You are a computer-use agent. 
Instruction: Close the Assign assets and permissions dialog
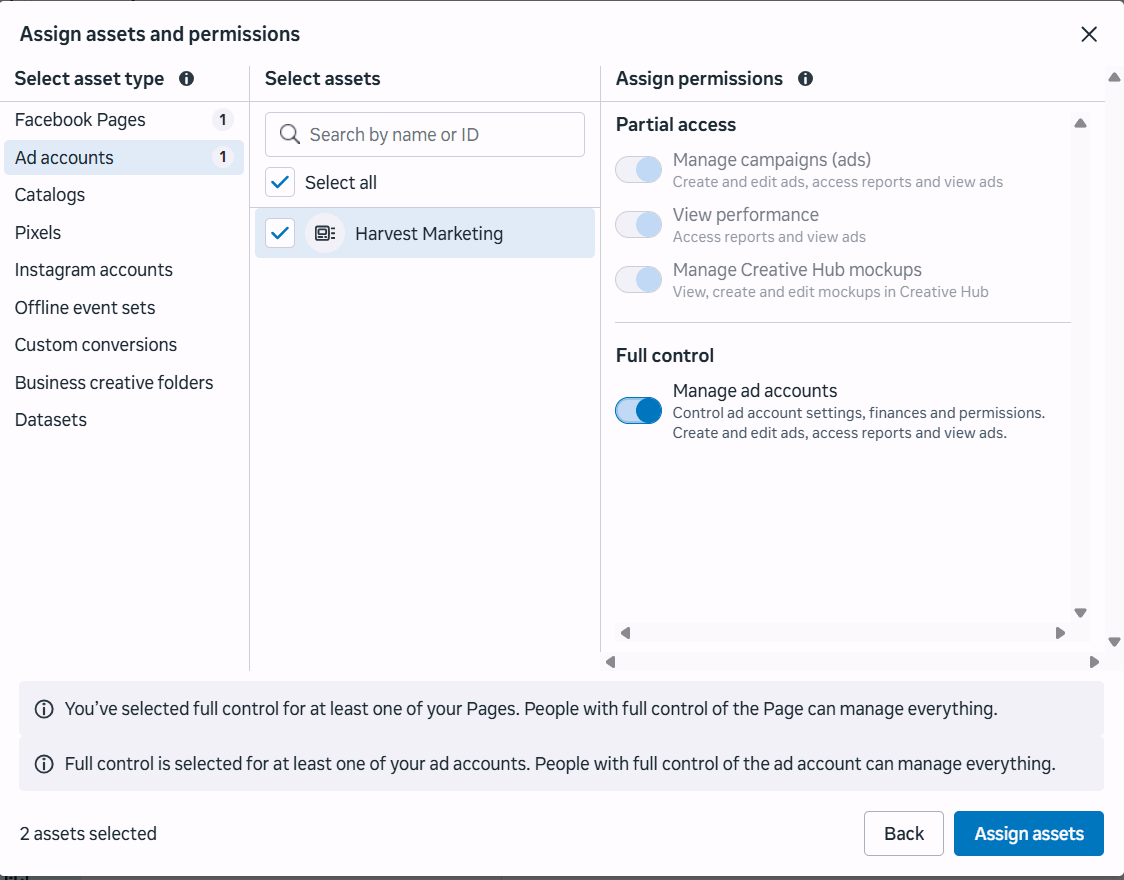coord(1088,34)
